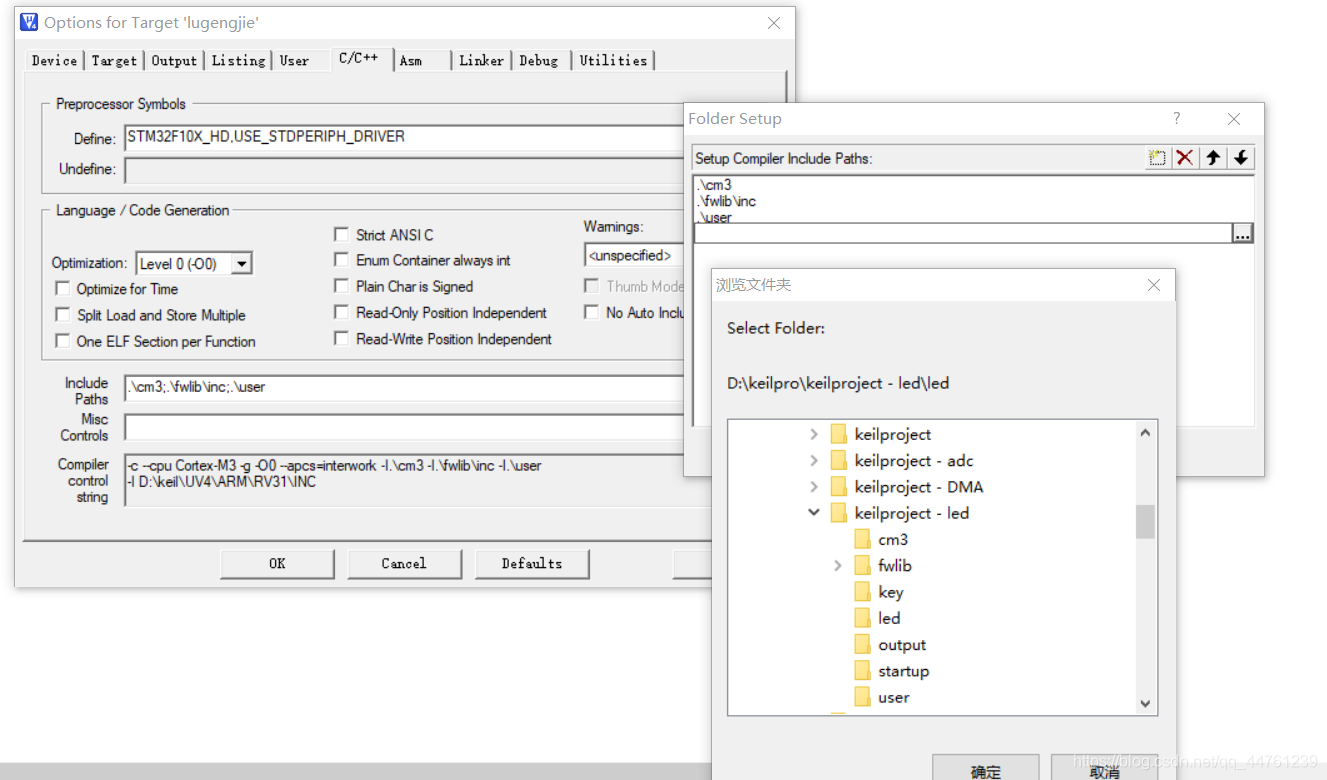Screen dimensions: 1327x780
Task: Click the Keil icon in Options title bar
Action: pos(29,22)
